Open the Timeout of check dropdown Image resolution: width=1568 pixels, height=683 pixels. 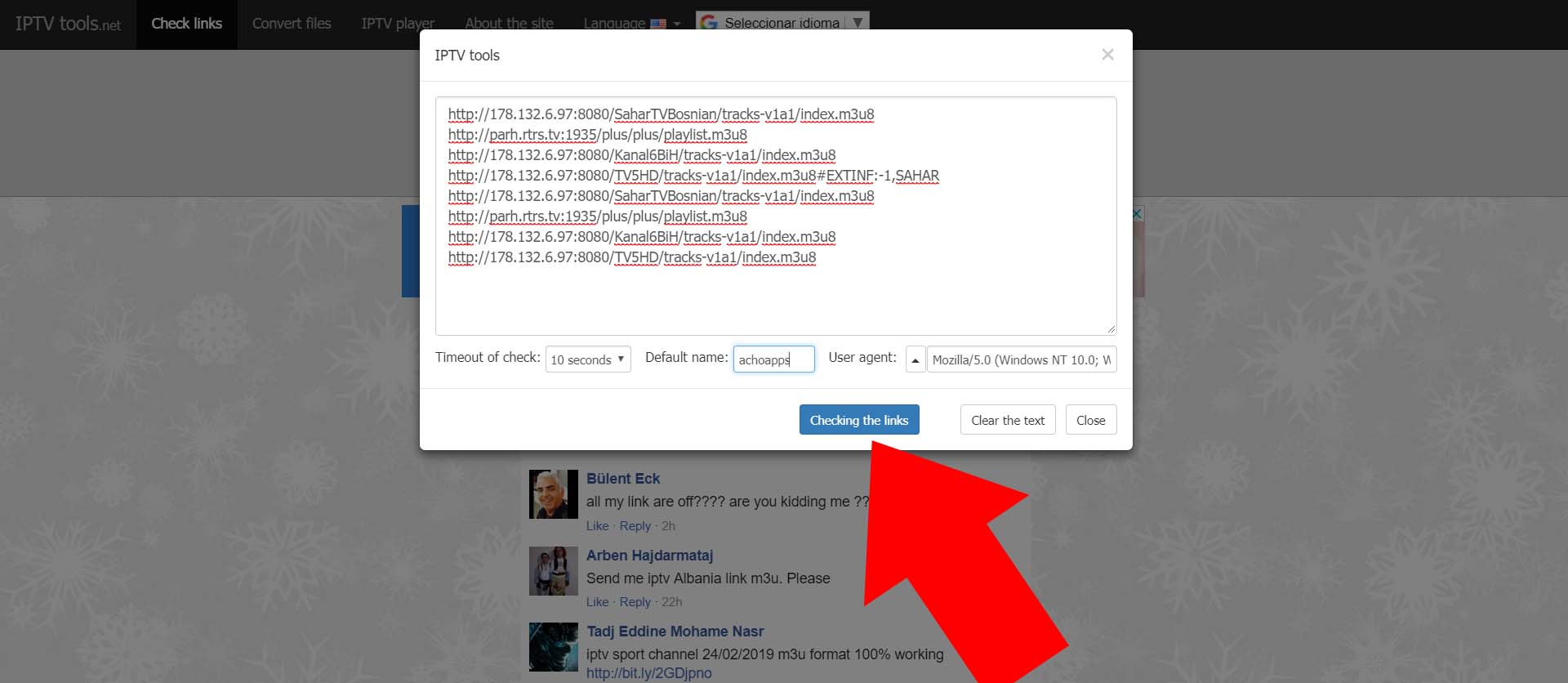587,359
